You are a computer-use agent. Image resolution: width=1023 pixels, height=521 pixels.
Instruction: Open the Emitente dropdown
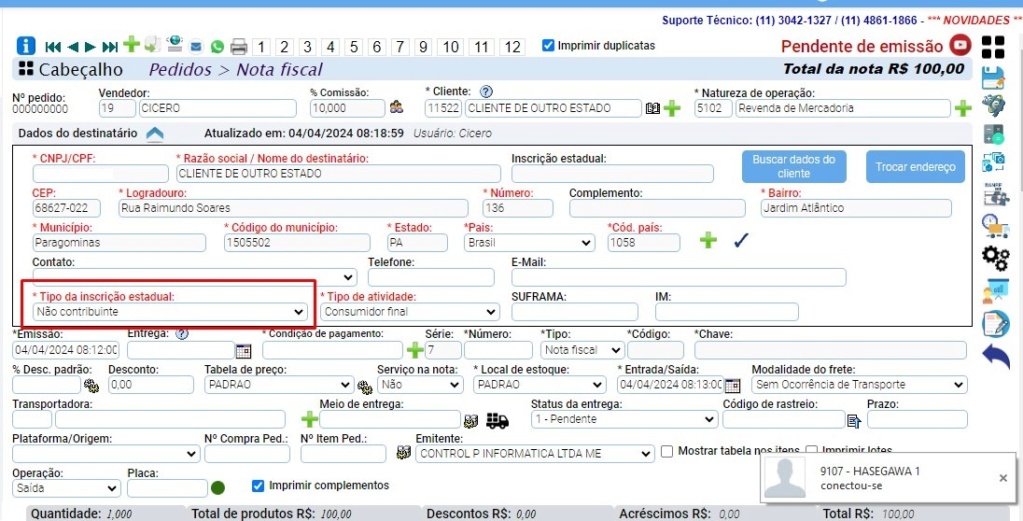pyautogui.click(x=534, y=454)
